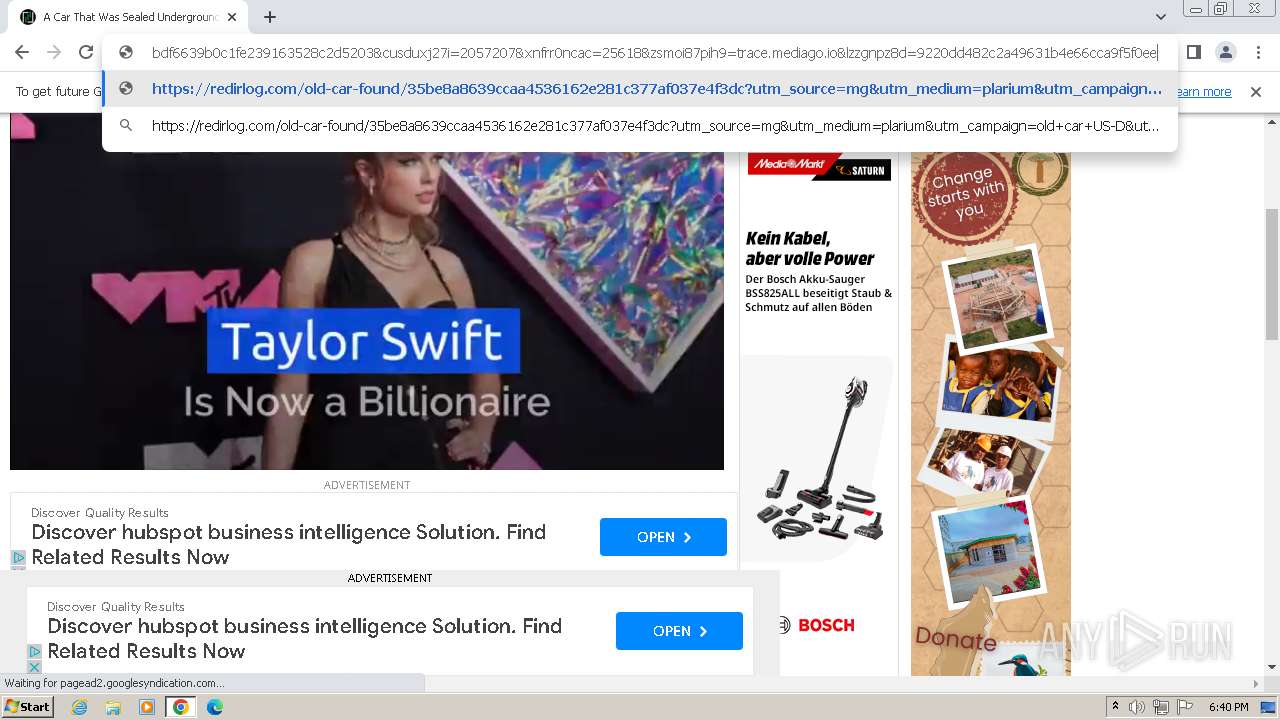The image size is (1280, 720).
Task: Launch Internet Explorer from taskbar
Action: click(79, 707)
